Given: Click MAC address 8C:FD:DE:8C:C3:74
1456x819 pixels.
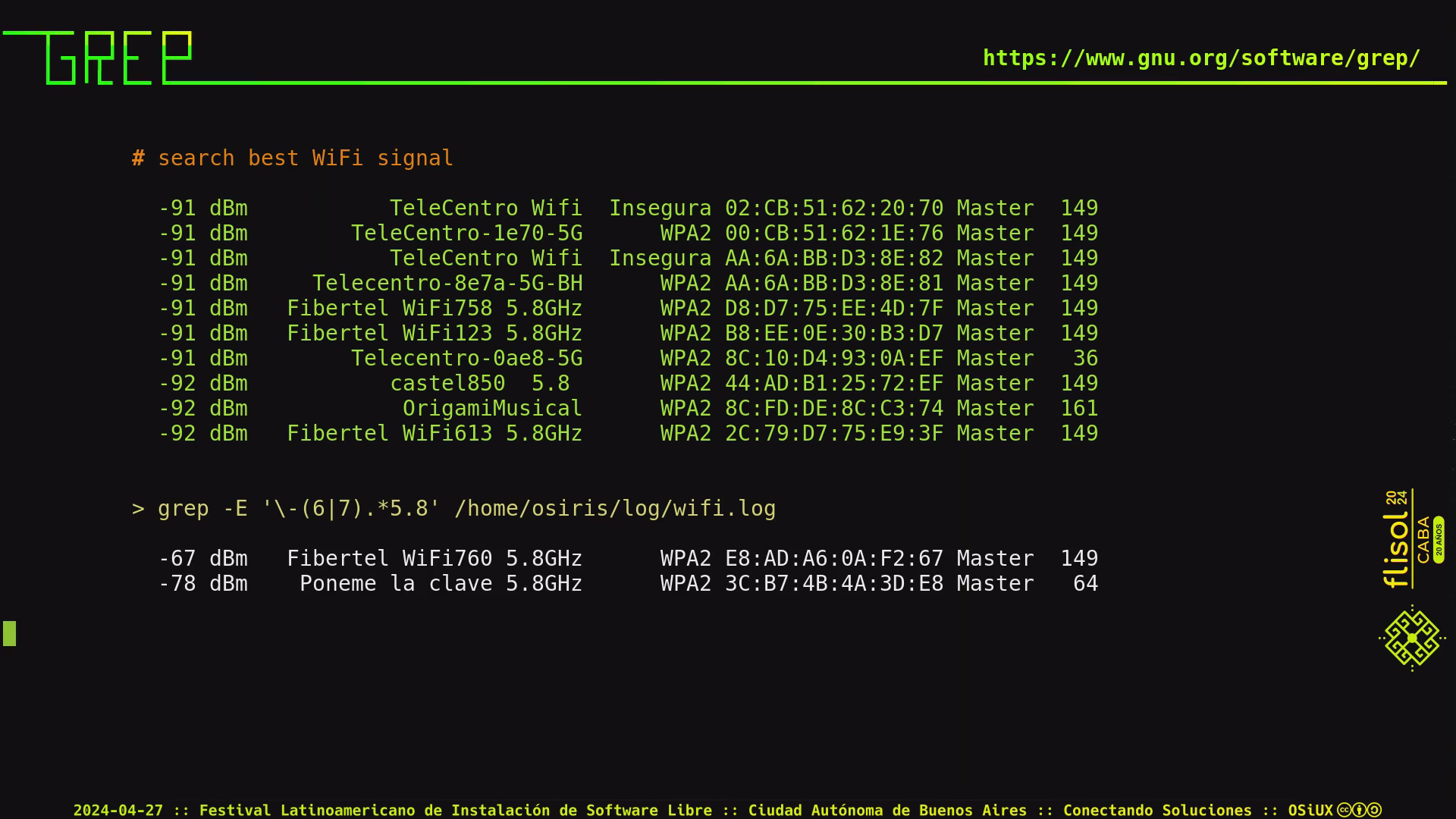Looking at the screenshot, I should coord(834,408).
